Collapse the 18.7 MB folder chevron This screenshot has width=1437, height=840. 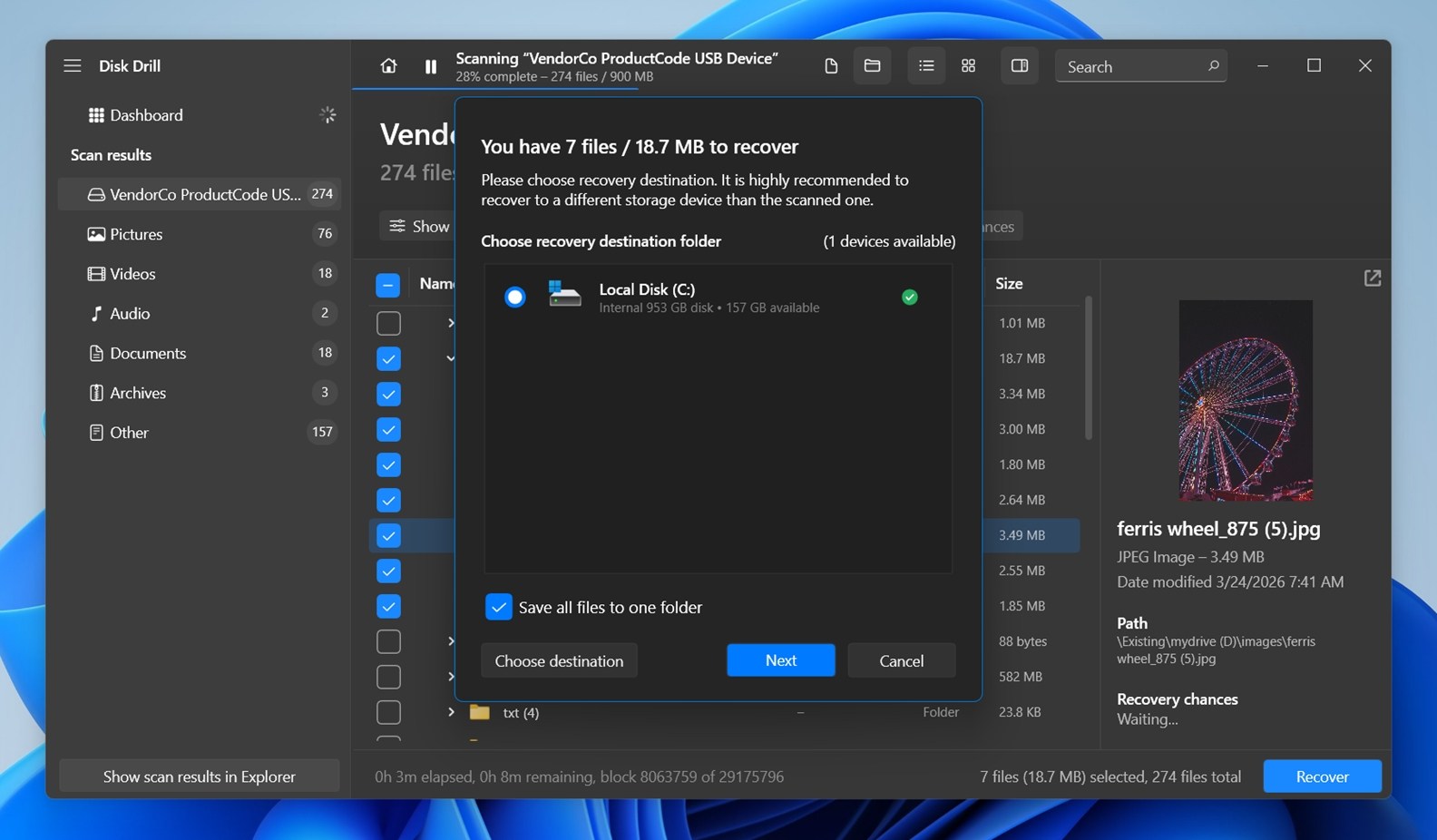coord(450,358)
